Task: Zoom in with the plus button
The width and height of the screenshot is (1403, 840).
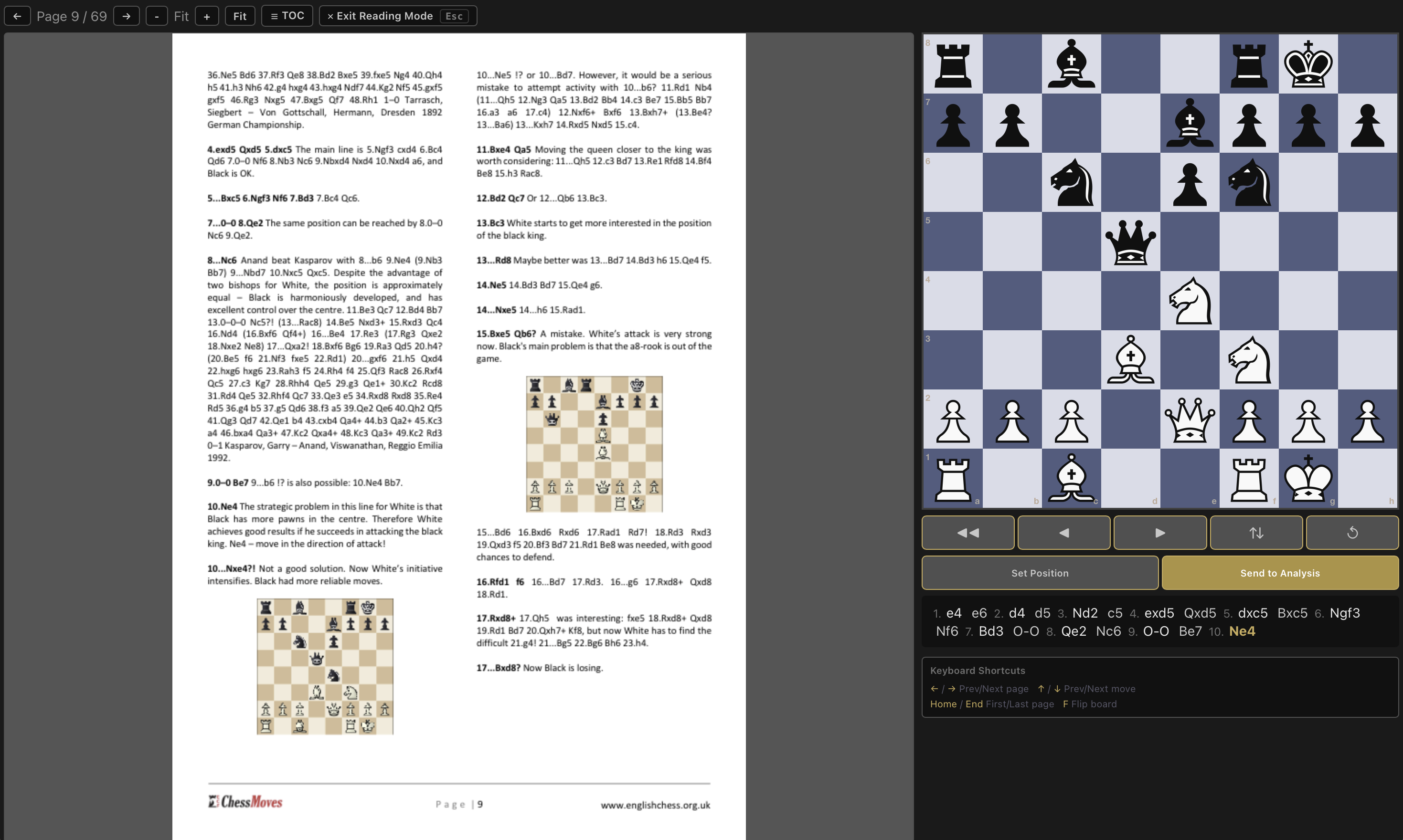Action: pos(207,16)
